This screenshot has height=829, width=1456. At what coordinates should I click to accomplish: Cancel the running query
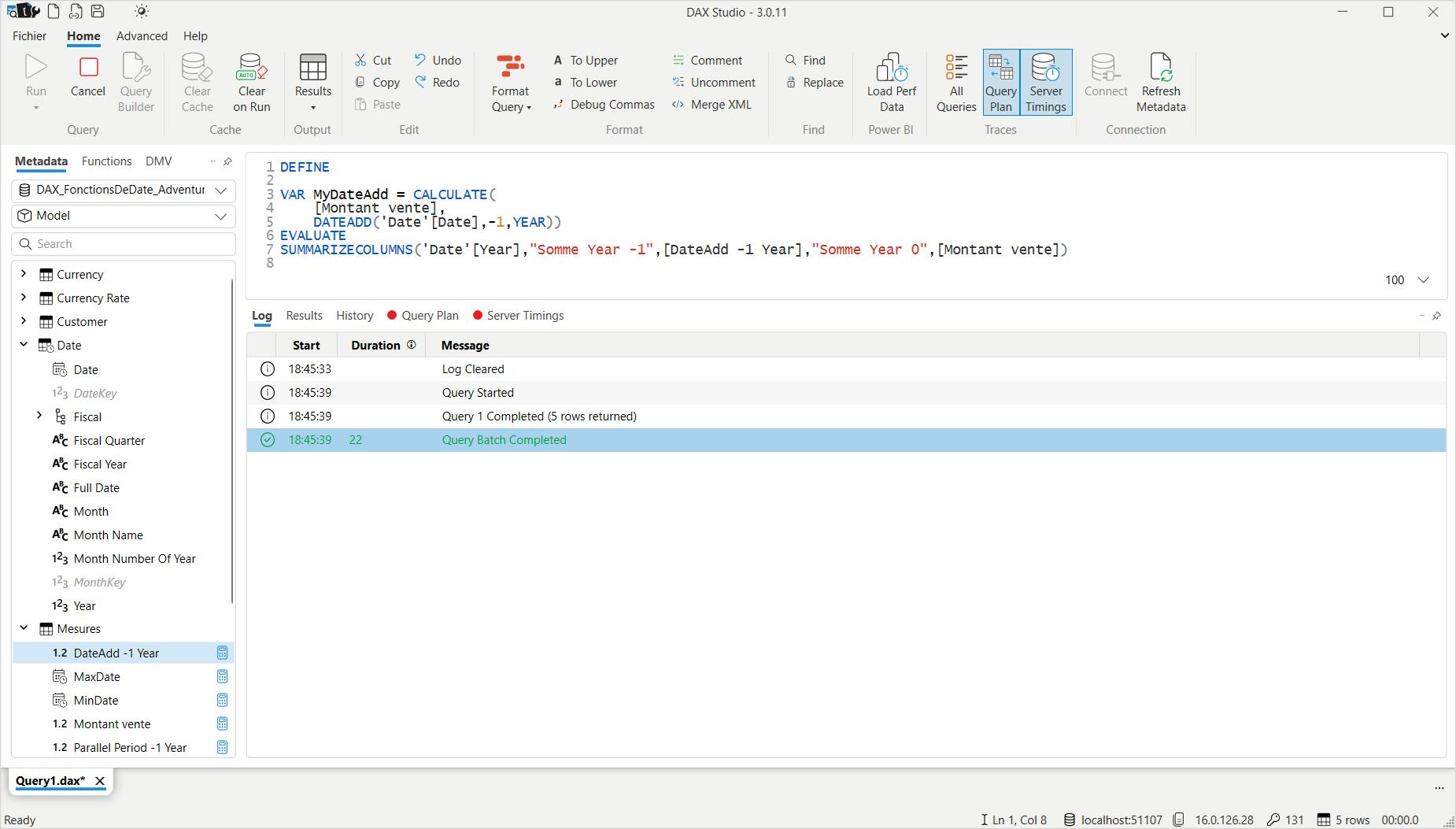click(x=88, y=77)
